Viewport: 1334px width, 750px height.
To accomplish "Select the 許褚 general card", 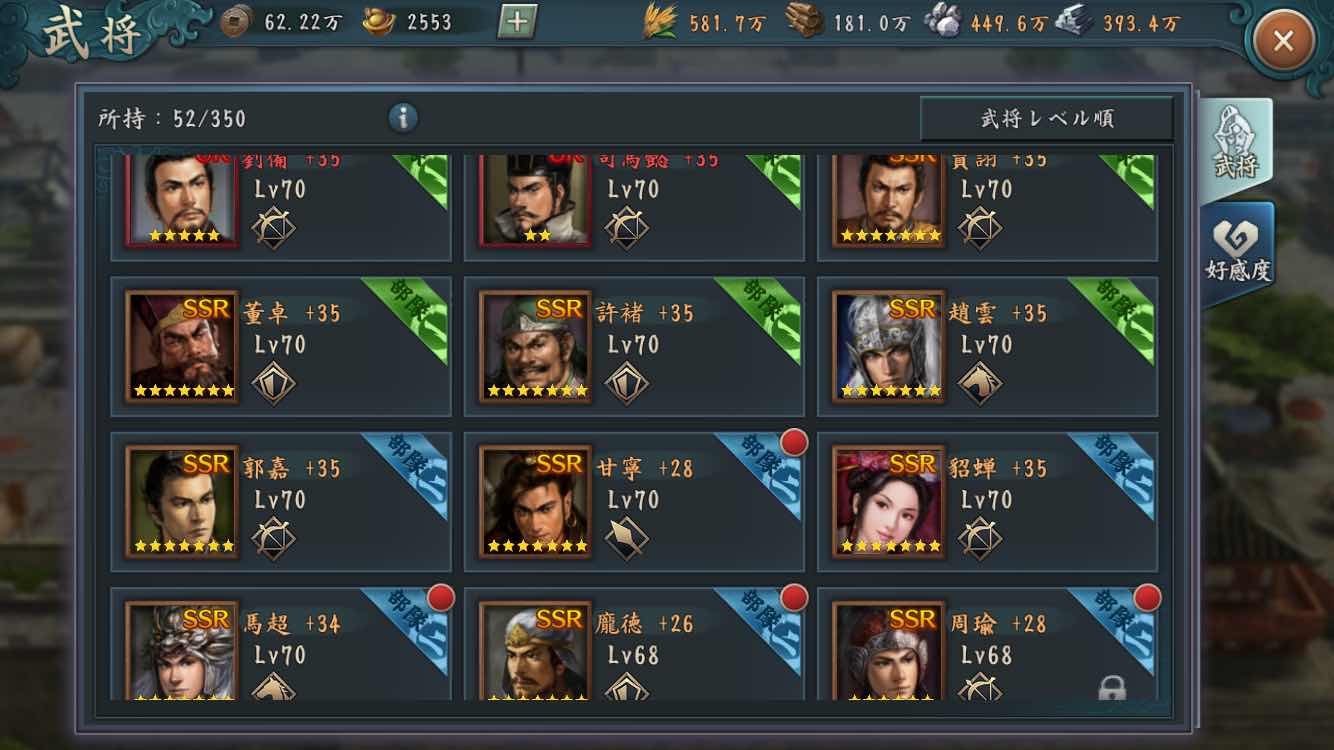I will tap(634, 346).
